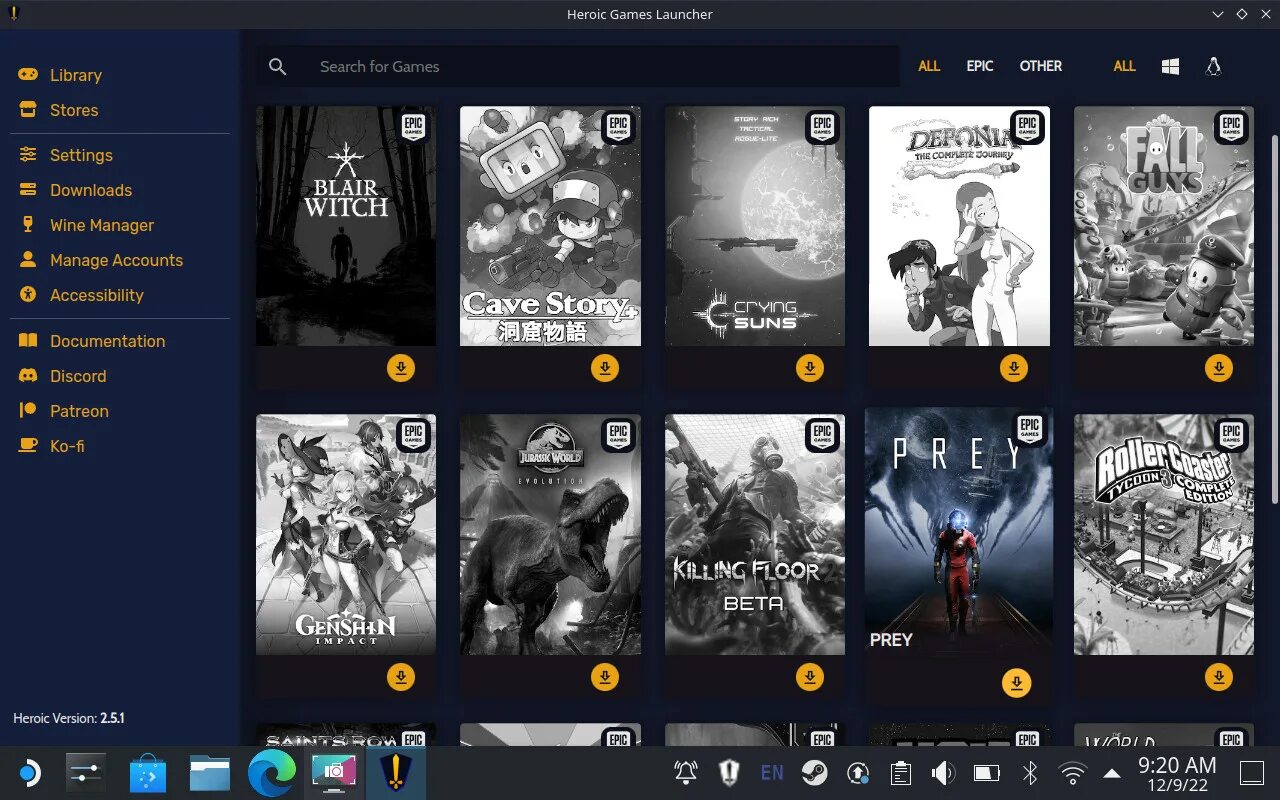Launch Microsoft Edge from taskbar
The width and height of the screenshot is (1280, 800).
pyautogui.click(x=272, y=773)
